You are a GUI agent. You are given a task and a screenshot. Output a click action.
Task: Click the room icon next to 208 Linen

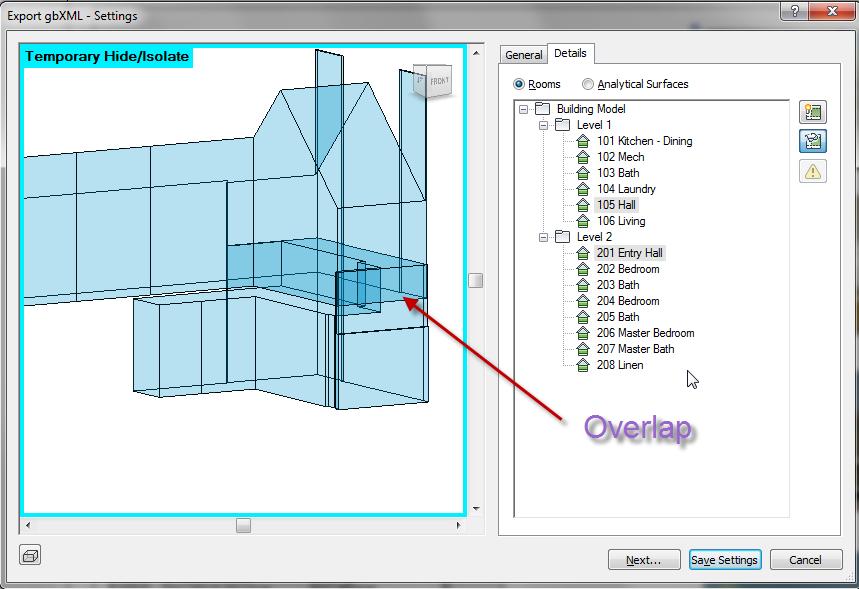pos(582,364)
